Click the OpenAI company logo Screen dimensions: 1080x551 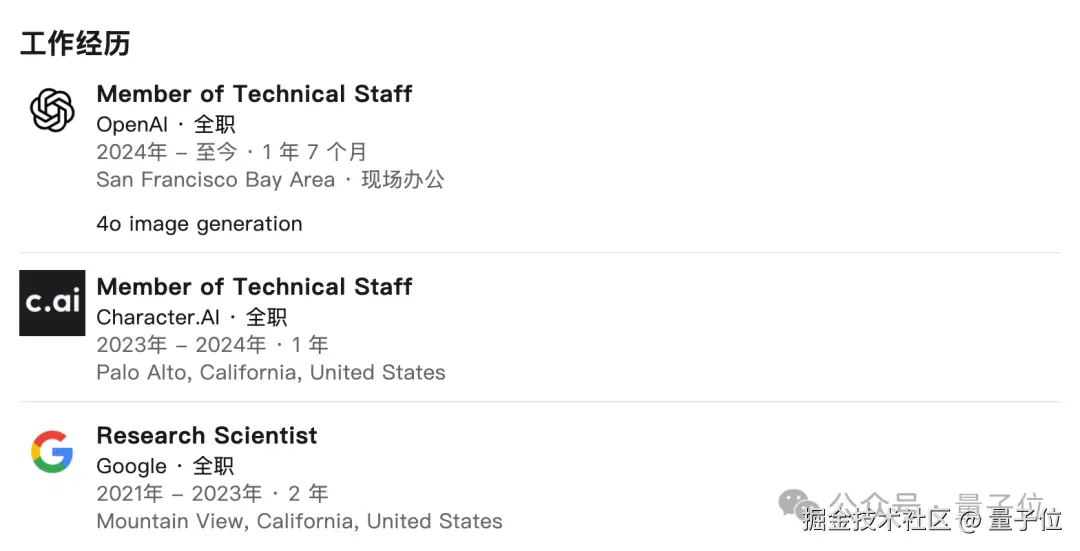pos(52,110)
